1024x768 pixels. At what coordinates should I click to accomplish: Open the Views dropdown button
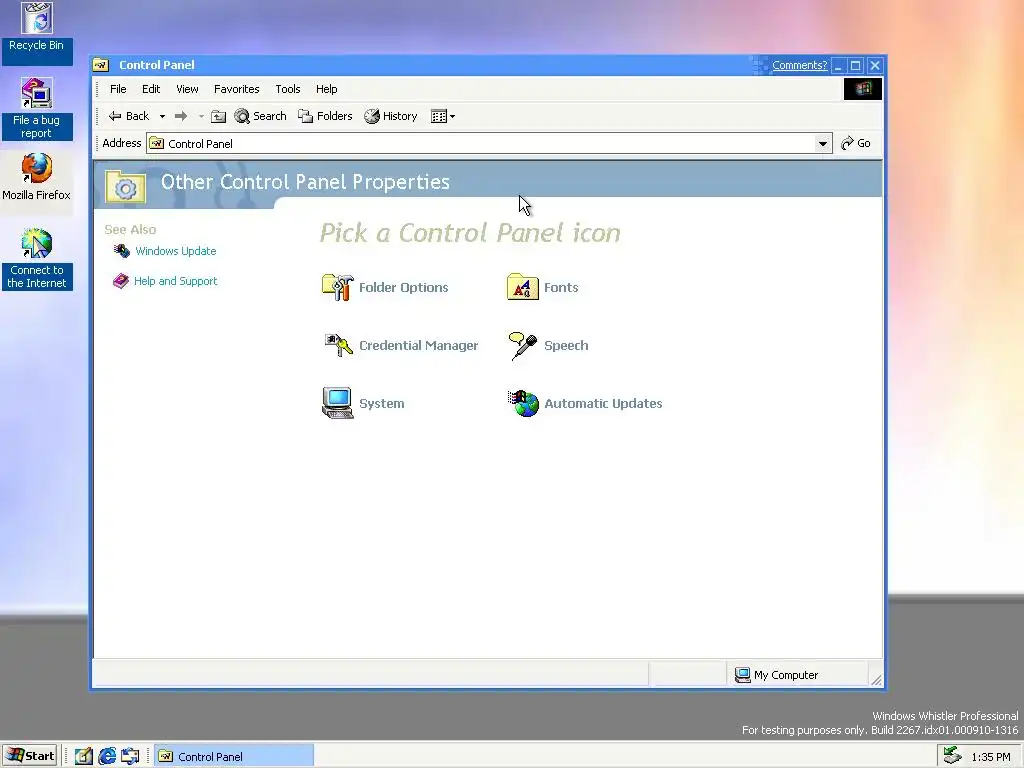coord(443,116)
